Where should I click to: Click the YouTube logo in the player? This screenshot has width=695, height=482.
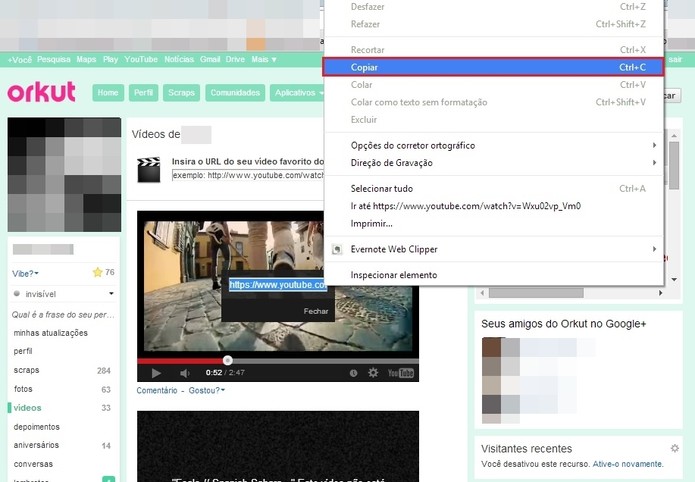coord(401,373)
